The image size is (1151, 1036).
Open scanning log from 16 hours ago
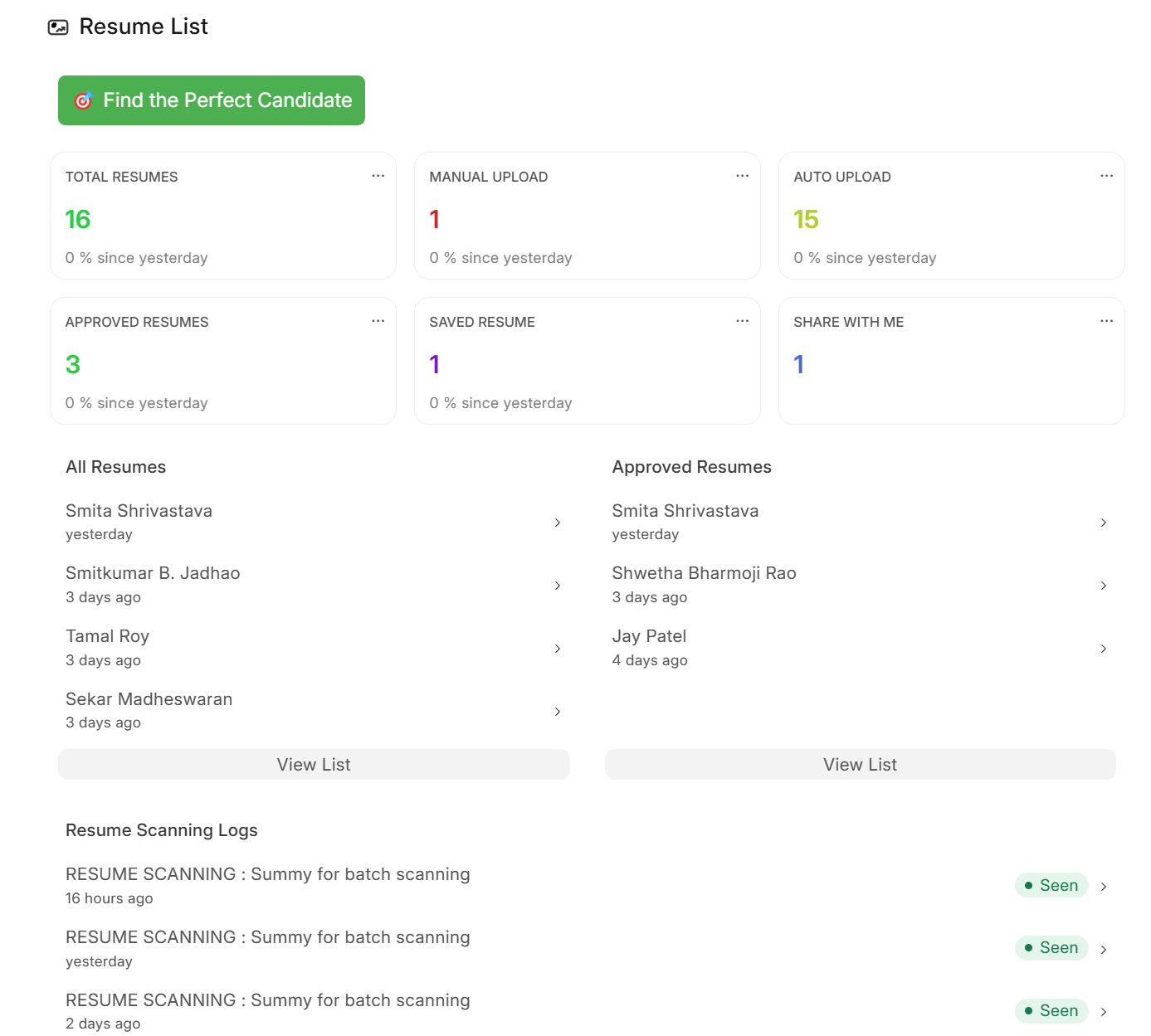588,885
